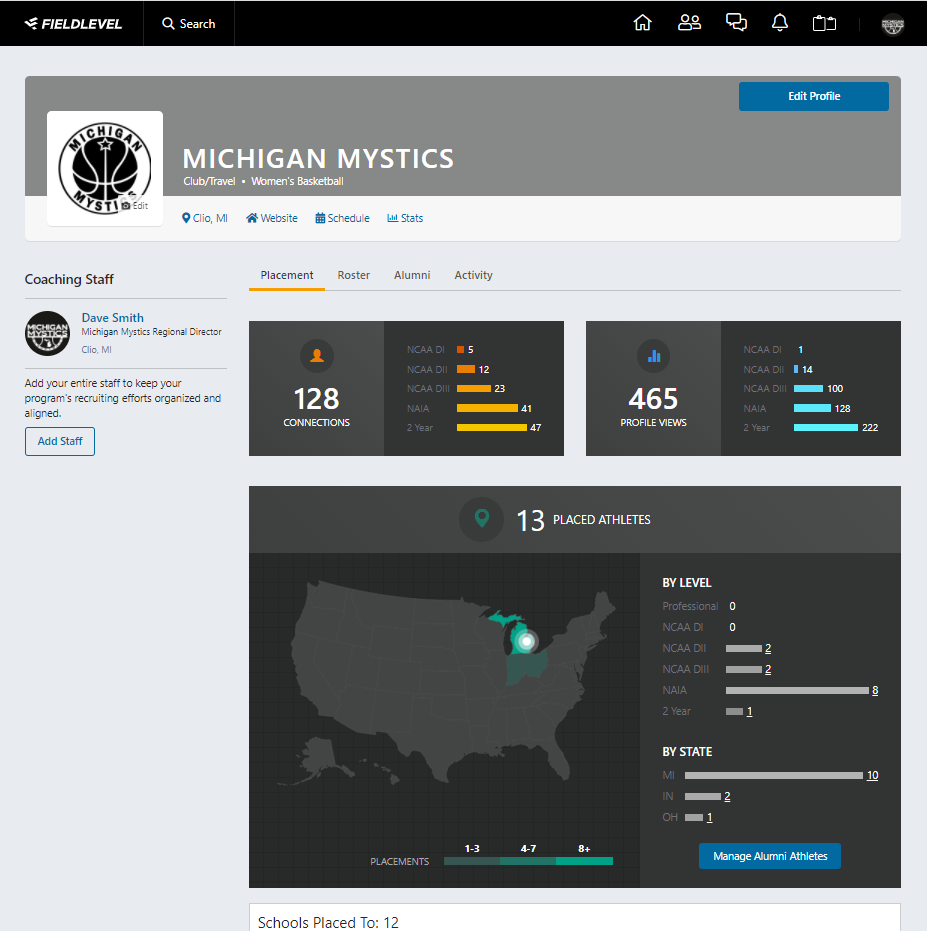The height and width of the screenshot is (931, 927).
Task: Open the MI state placements count 10
Action: (x=872, y=775)
